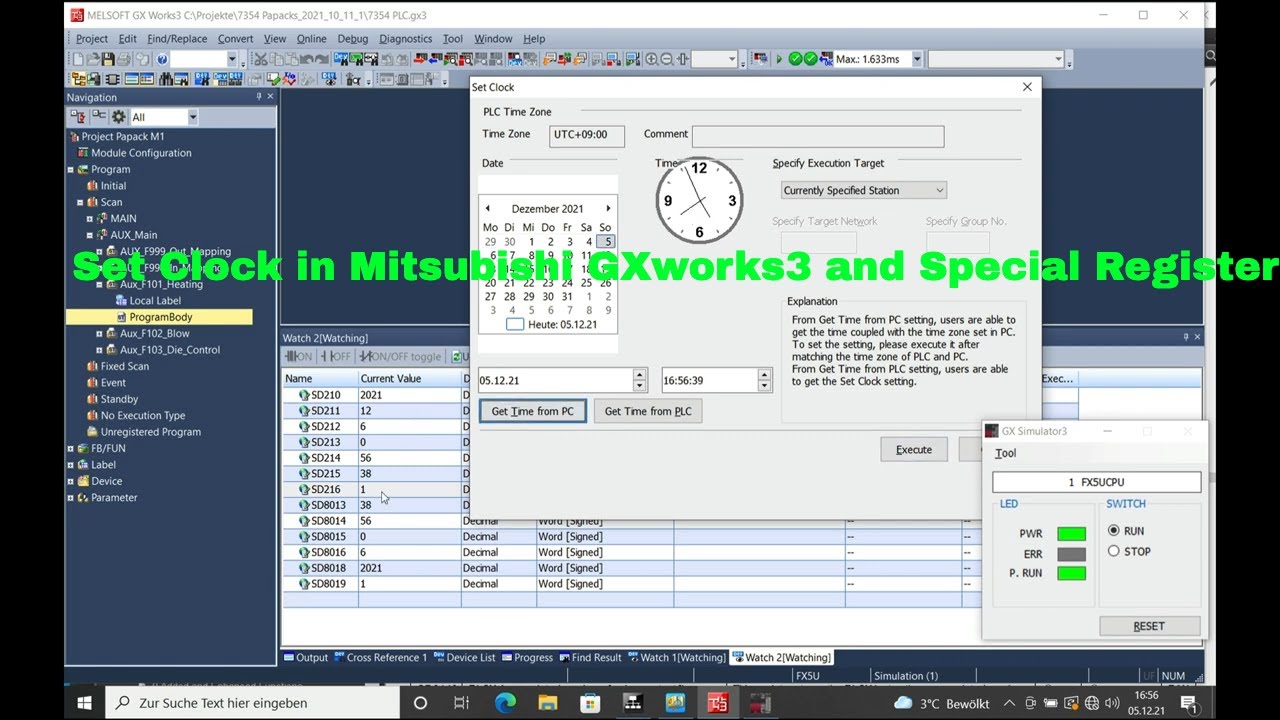Screen dimensions: 1280x720
Task: Open Currently Specified Station dropdown
Action: tap(864, 190)
